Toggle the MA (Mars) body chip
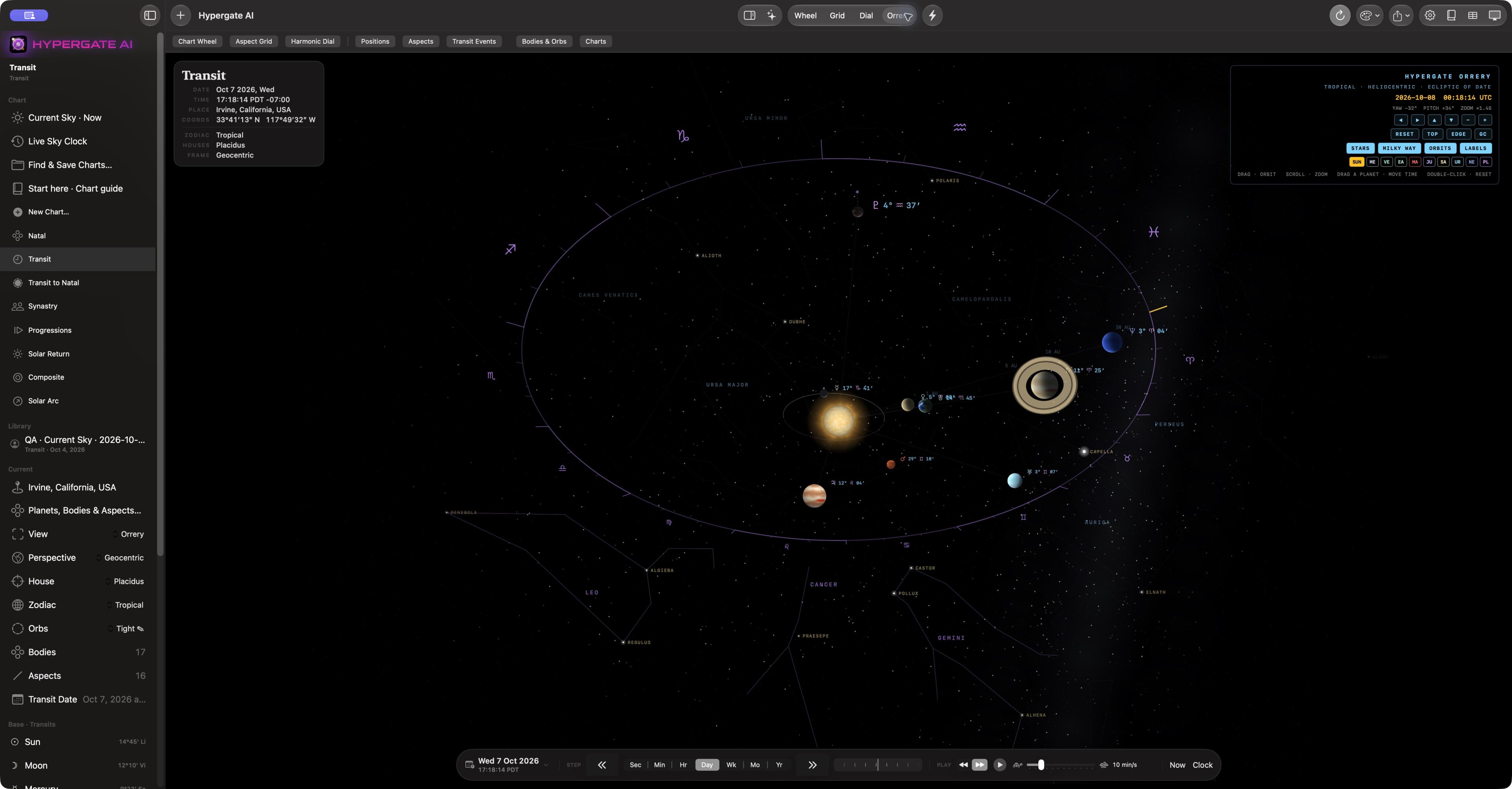Screen dimensions: 1512x789 pos(1415,162)
